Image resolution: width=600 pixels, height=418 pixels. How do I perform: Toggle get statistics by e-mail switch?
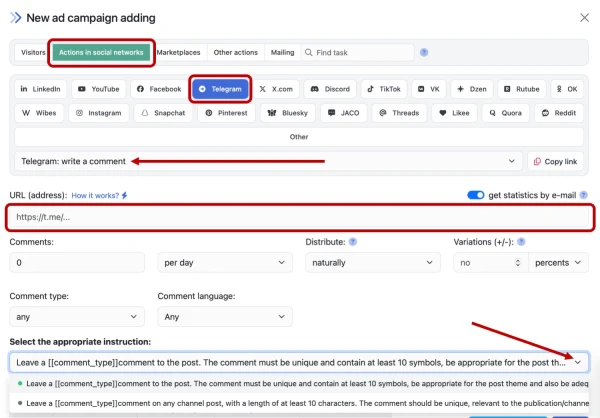pyautogui.click(x=476, y=195)
